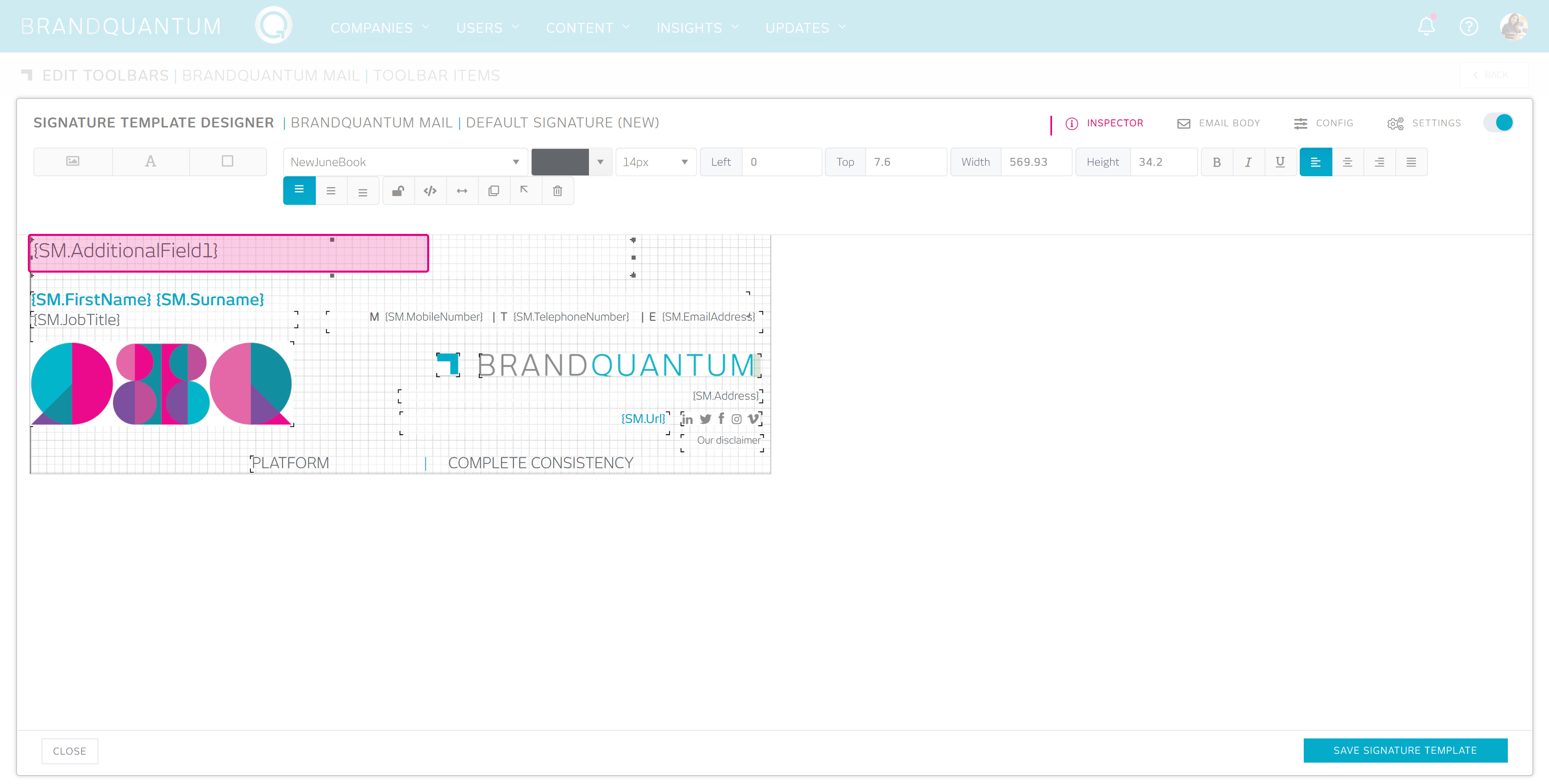
Task: Click the Instagram icon in signature
Action: click(x=737, y=419)
